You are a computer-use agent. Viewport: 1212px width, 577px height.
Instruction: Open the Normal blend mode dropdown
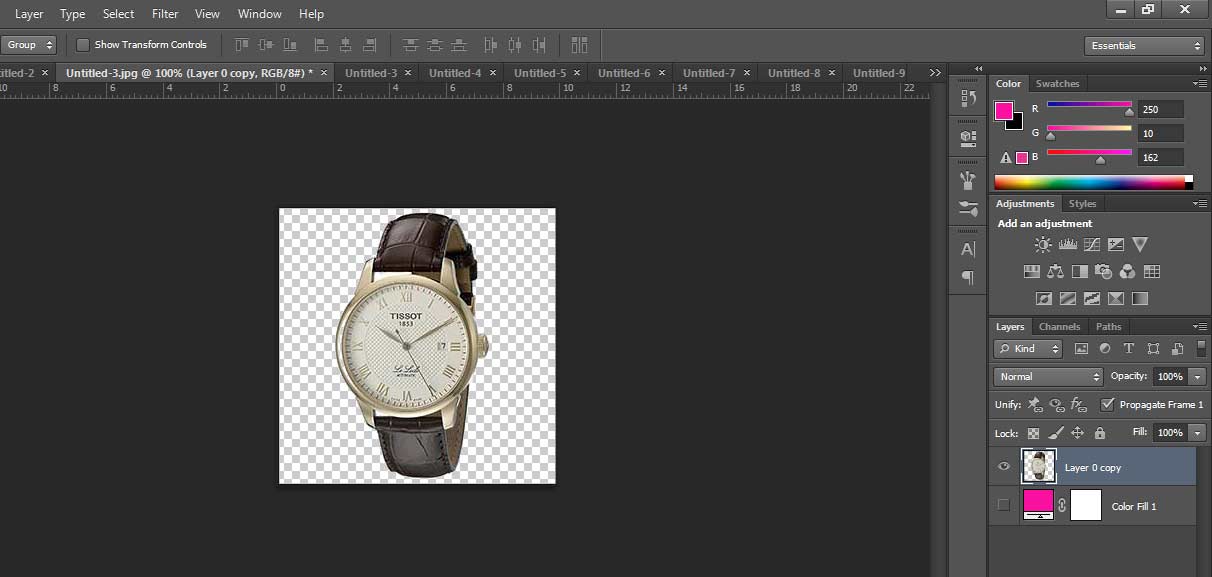pyautogui.click(x=1048, y=377)
